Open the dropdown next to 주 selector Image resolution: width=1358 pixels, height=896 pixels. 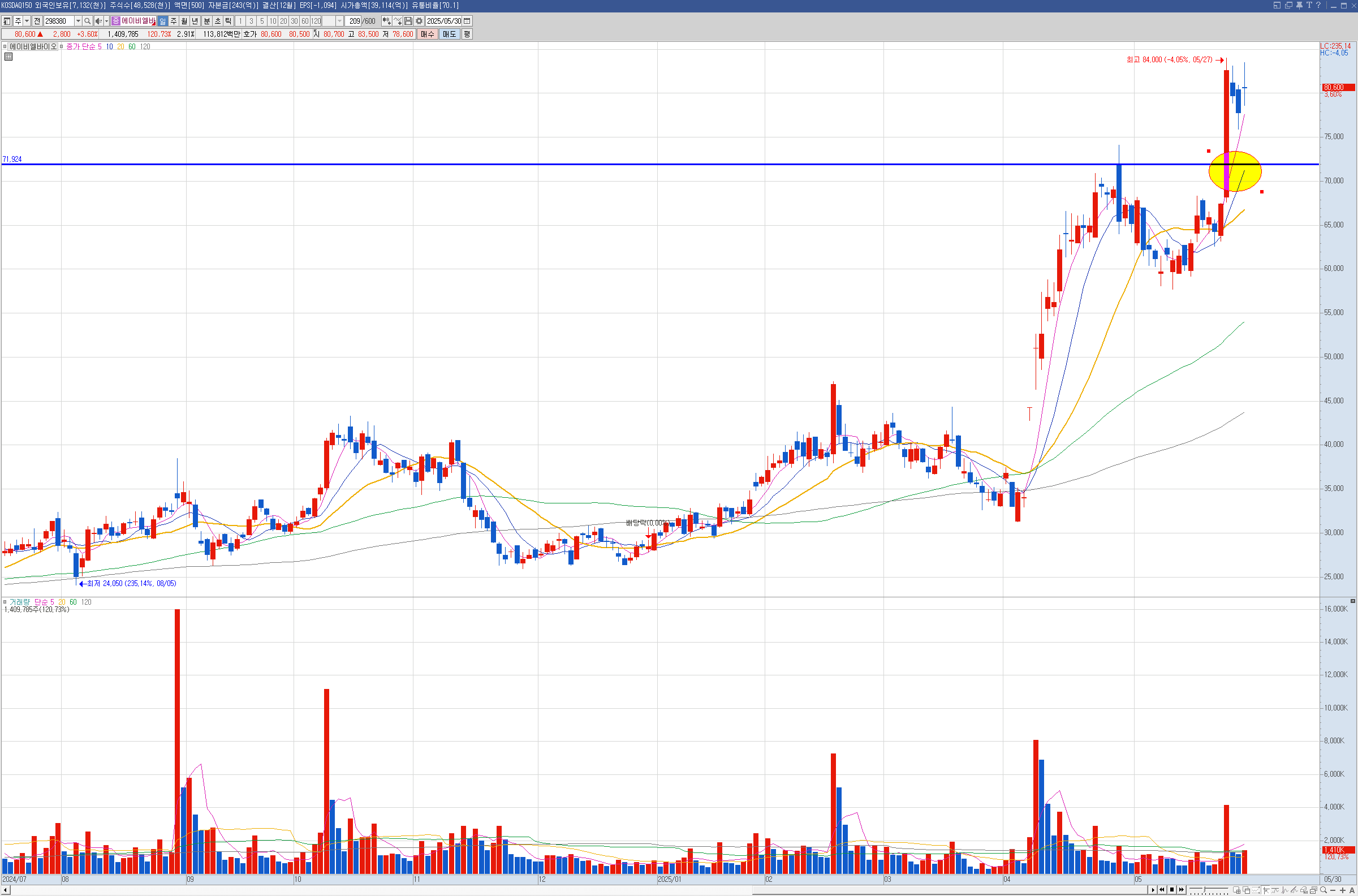[x=27, y=21]
